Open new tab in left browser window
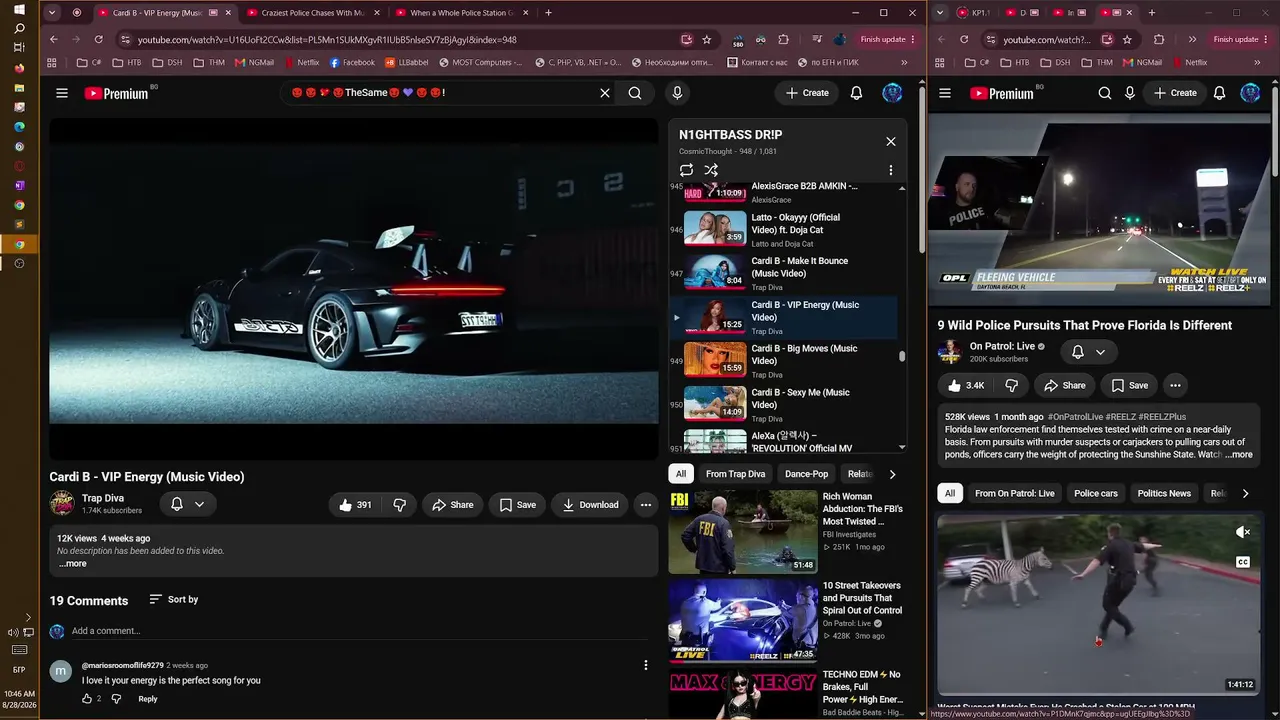 [548, 13]
